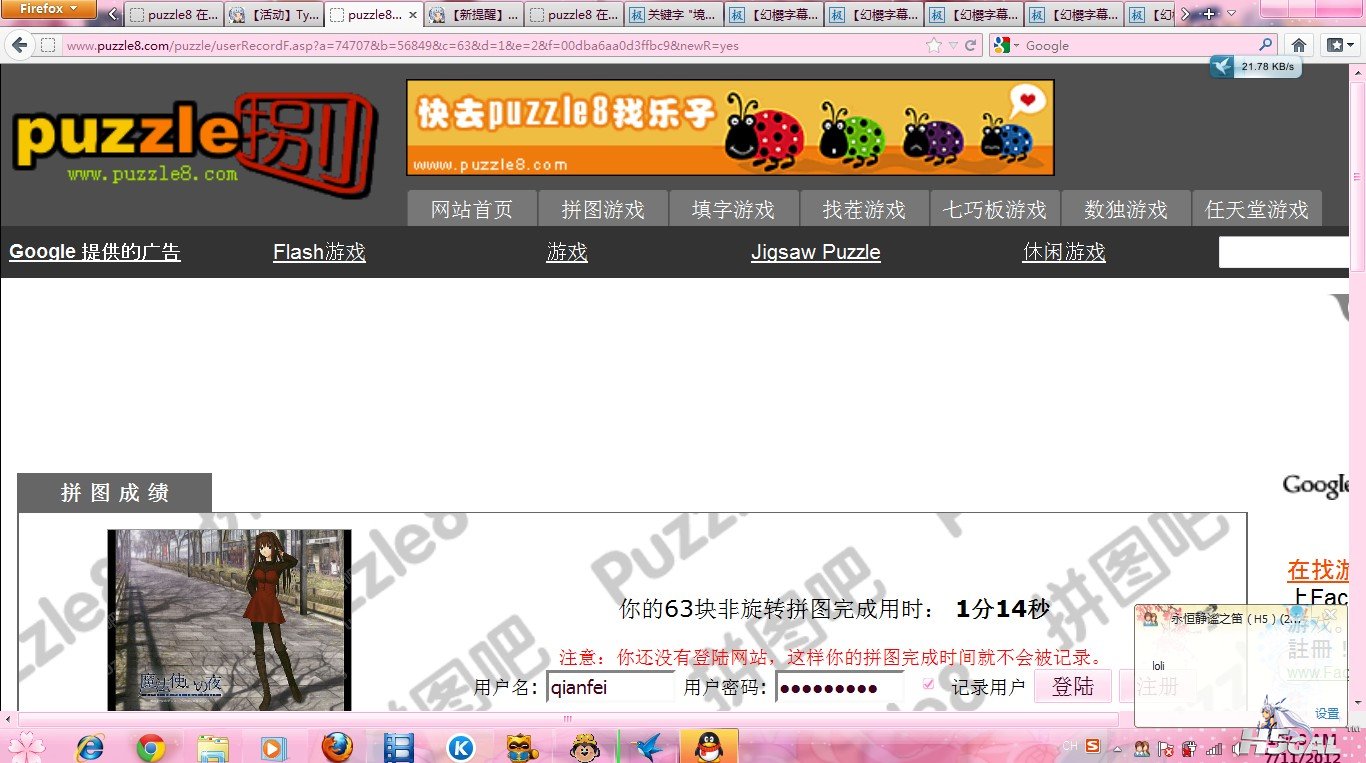The width and height of the screenshot is (1366, 763).
Task: Click the Google search input field
Action: click(x=1140, y=45)
